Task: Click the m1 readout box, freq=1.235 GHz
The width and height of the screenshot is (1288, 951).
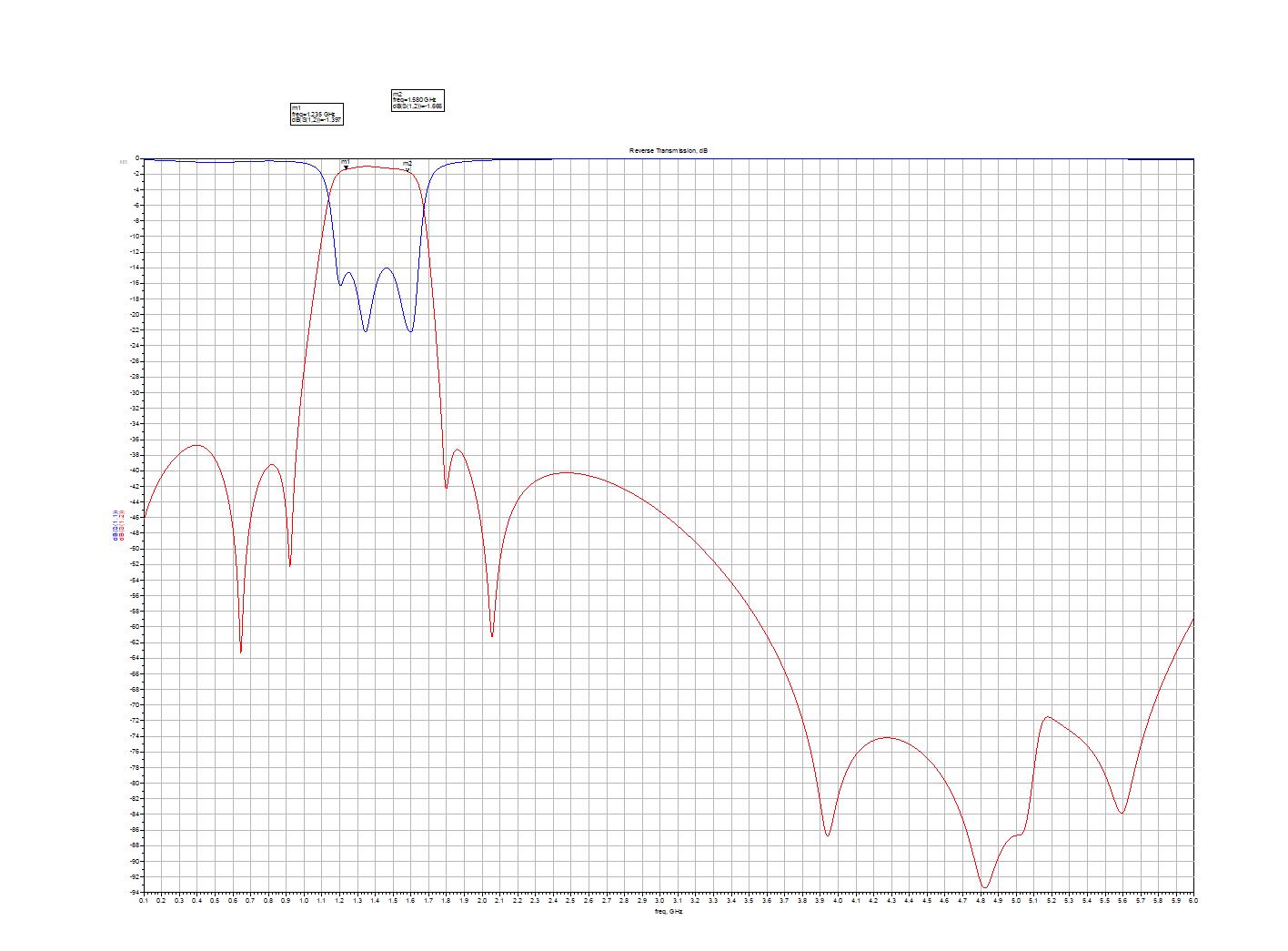Action: pyautogui.click(x=318, y=114)
